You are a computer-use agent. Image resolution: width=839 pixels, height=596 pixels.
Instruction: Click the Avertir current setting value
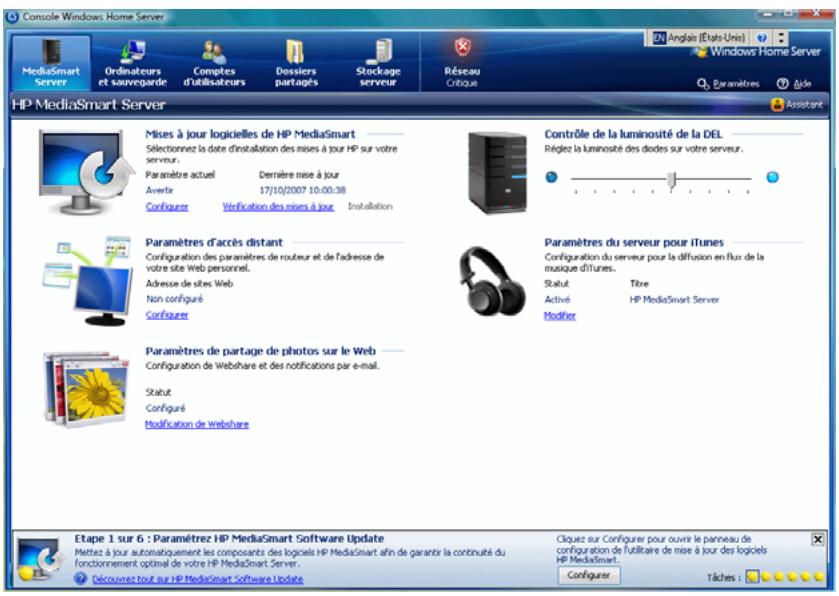[x=159, y=190]
